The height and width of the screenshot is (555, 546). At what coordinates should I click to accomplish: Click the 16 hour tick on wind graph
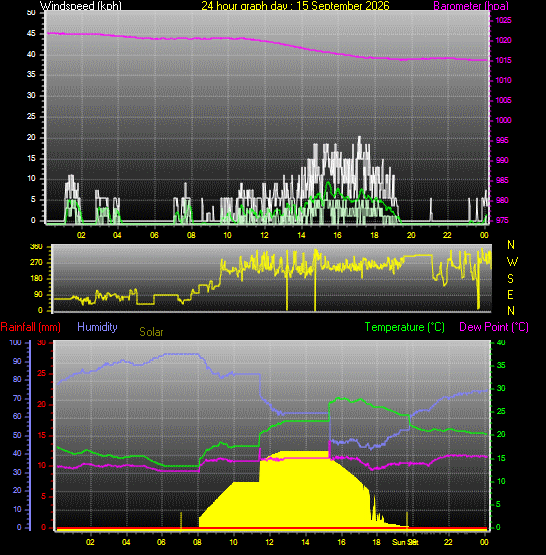pos(337,235)
